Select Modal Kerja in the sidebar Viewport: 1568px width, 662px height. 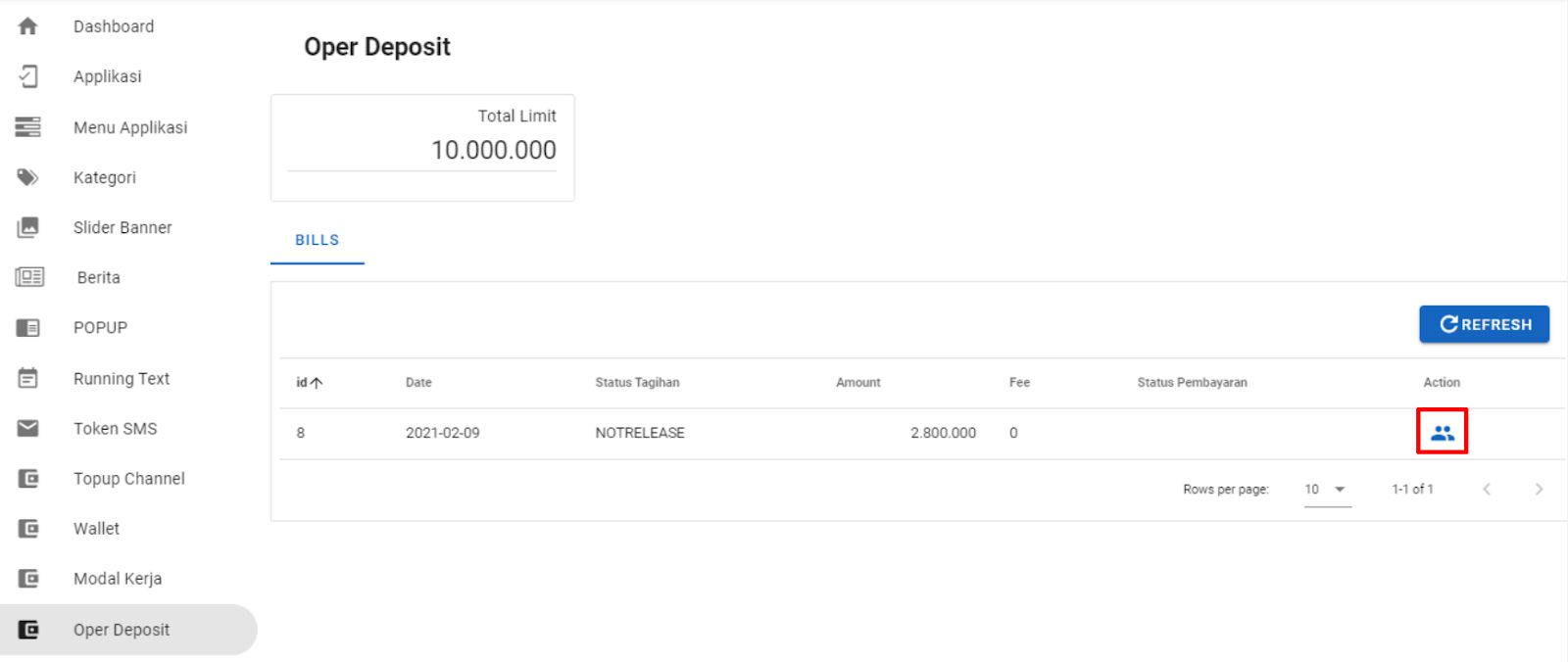point(118,579)
